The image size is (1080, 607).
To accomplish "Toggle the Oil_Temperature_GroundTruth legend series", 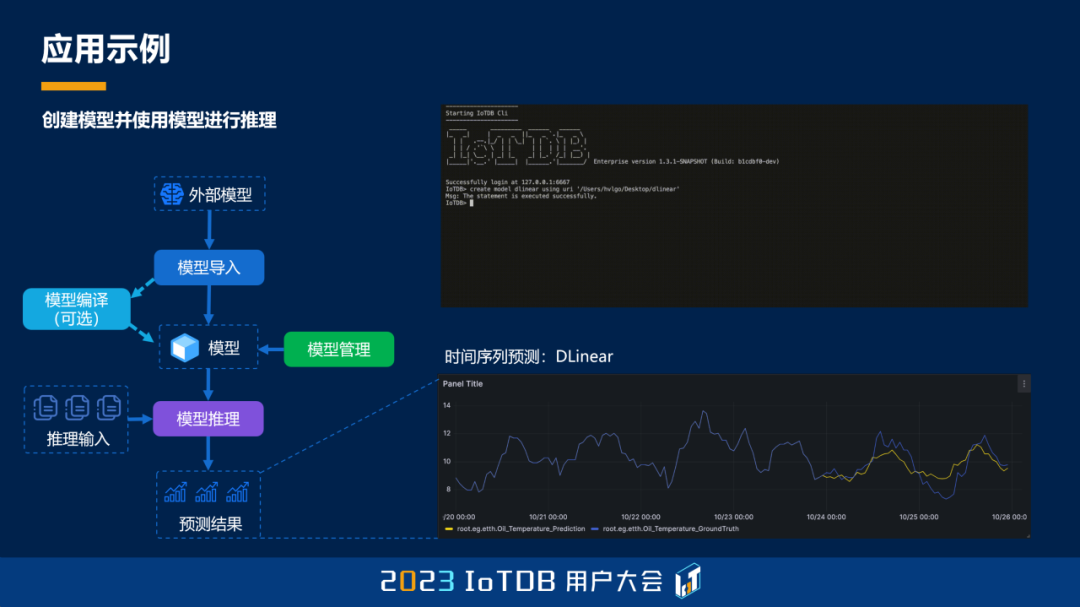I will [669, 526].
